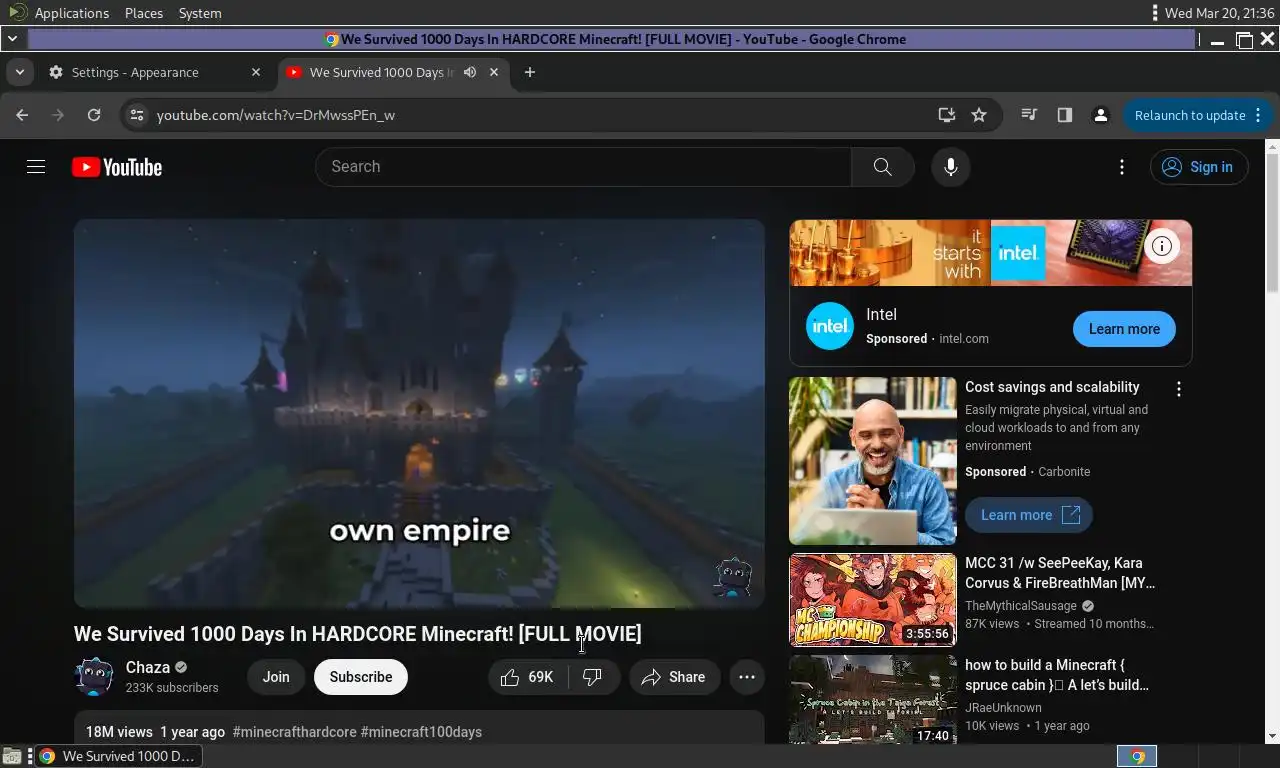
Task: Close the YouTube video tab
Action: (494, 72)
